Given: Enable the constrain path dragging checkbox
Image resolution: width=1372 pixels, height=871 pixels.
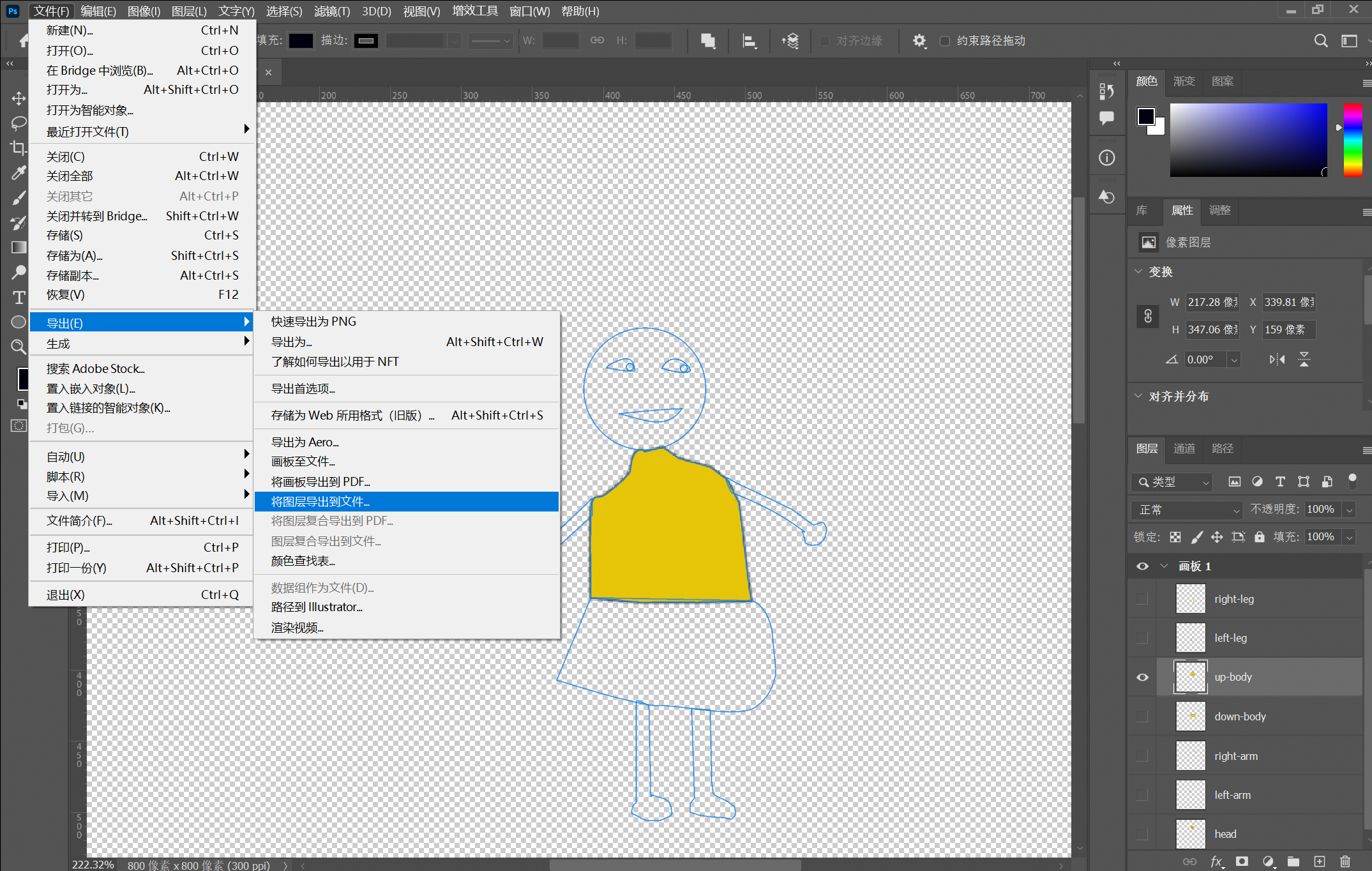Looking at the screenshot, I should point(945,41).
